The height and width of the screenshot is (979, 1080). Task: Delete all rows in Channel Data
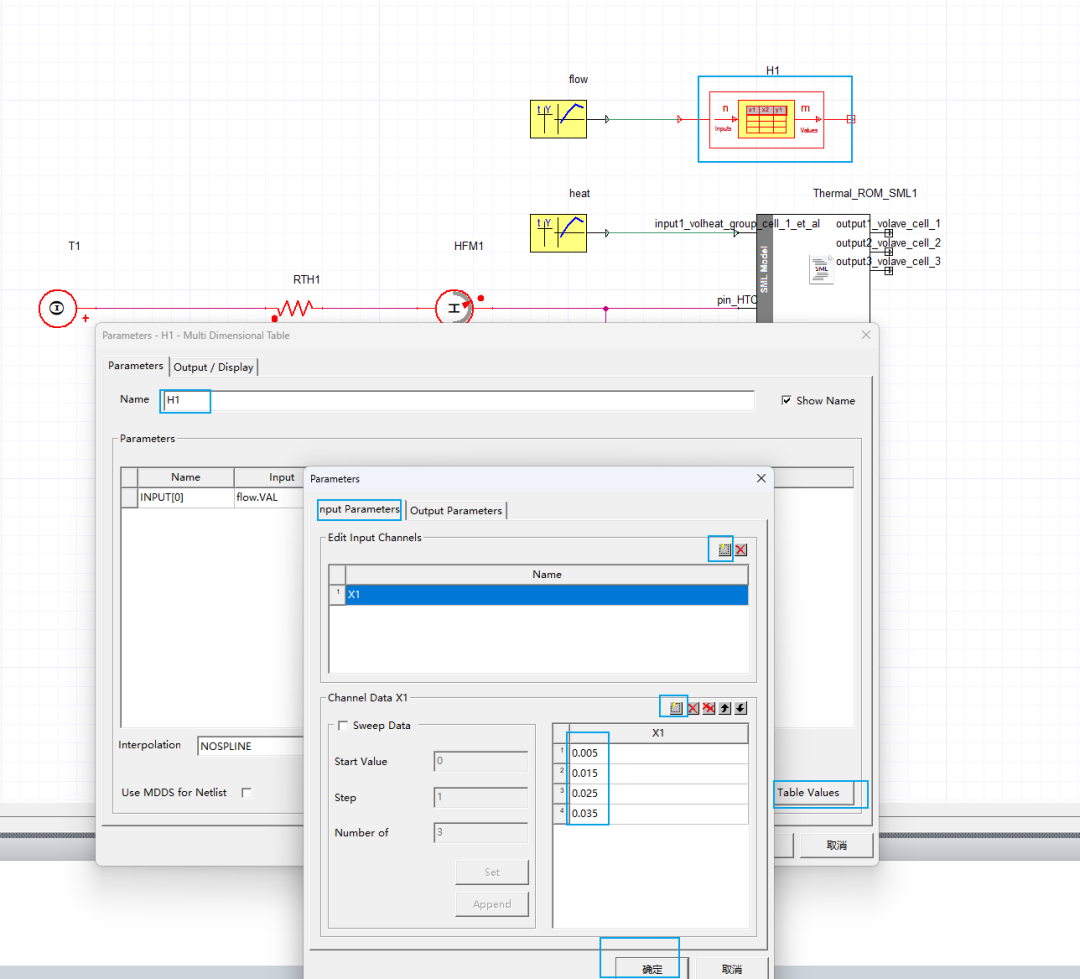(x=708, y=708)
